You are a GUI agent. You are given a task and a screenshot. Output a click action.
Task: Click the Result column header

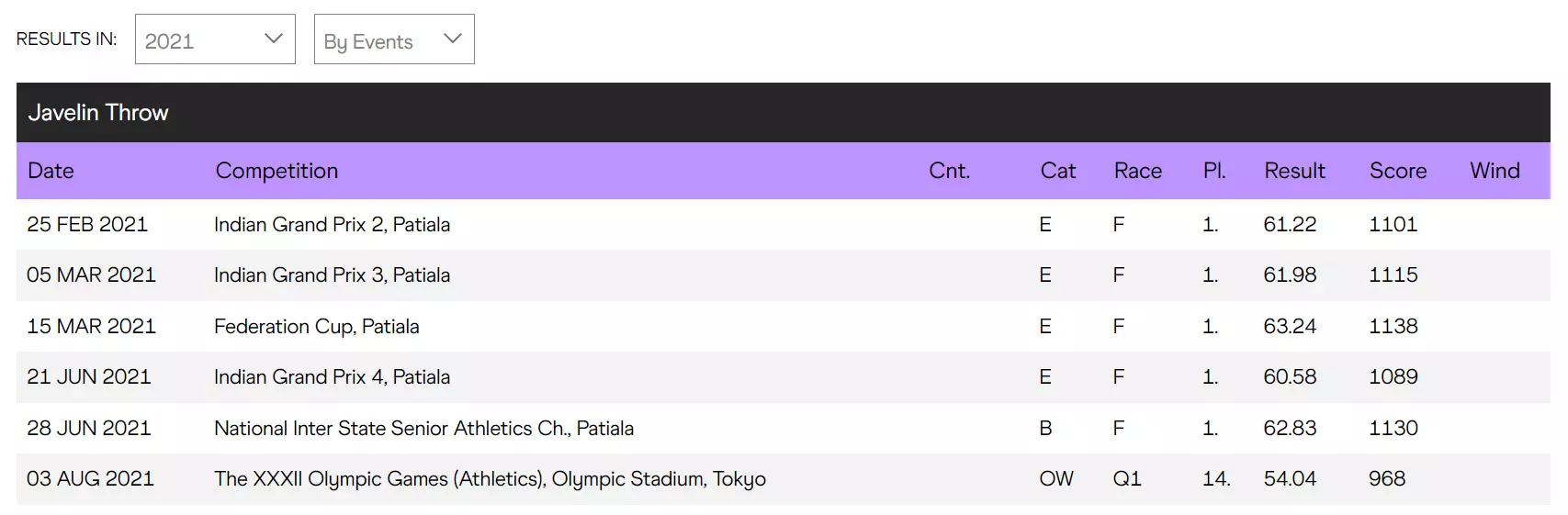tap(1294, 171)
